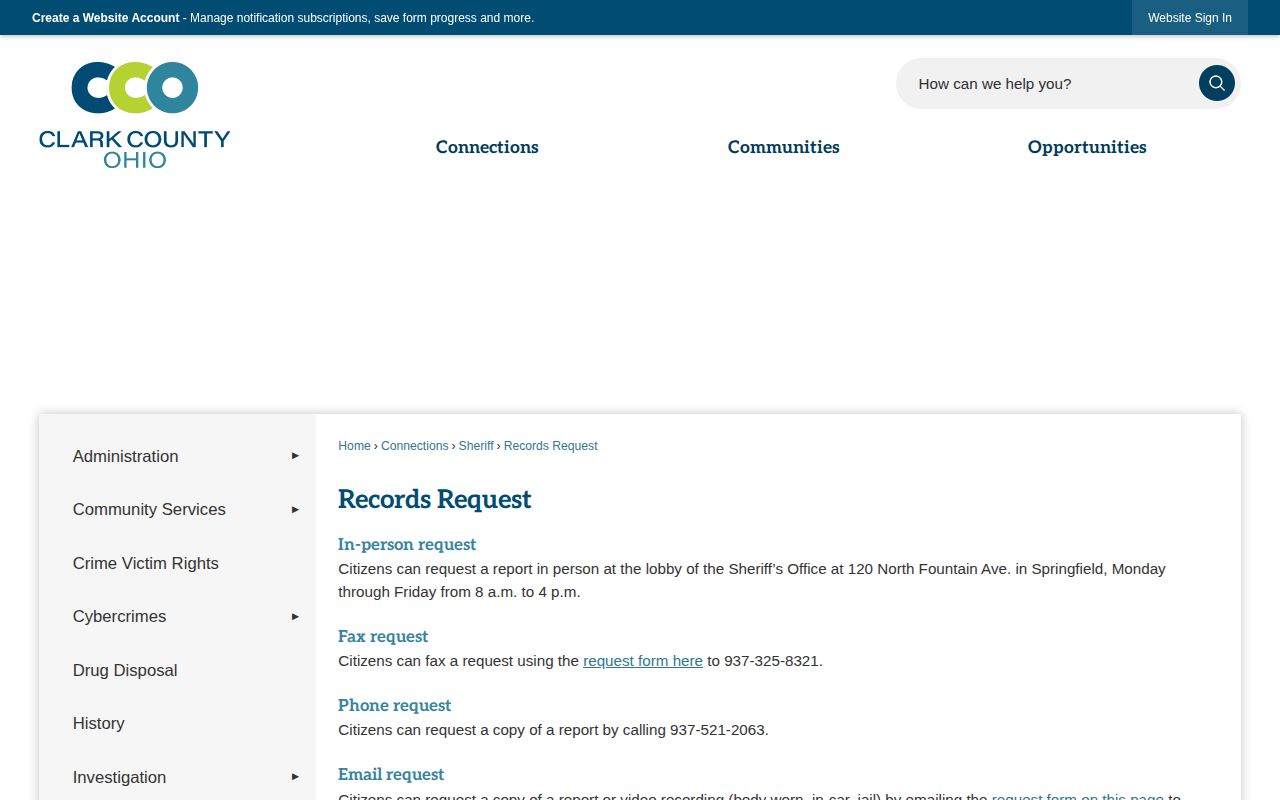Select Crime Victim Rights in sidebar
Screen dimensions: 1280x800
tap(146, 563)
